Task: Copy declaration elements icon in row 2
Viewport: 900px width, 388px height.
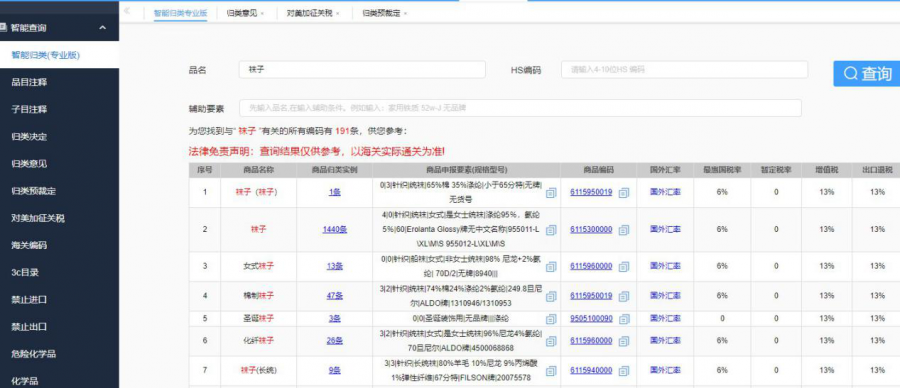Action: click(551, 230)
